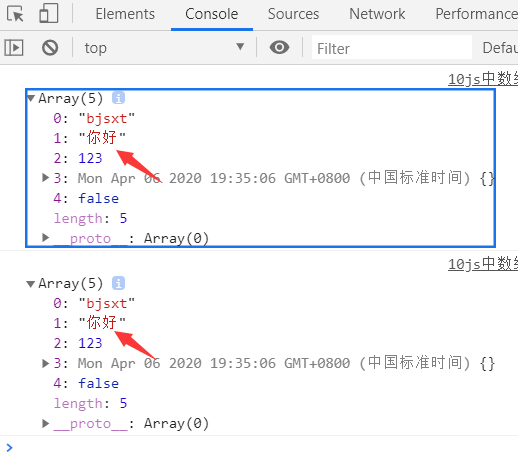Switch to the Sources tab
The width and height of the screenshot is (518, 453).
293,14
